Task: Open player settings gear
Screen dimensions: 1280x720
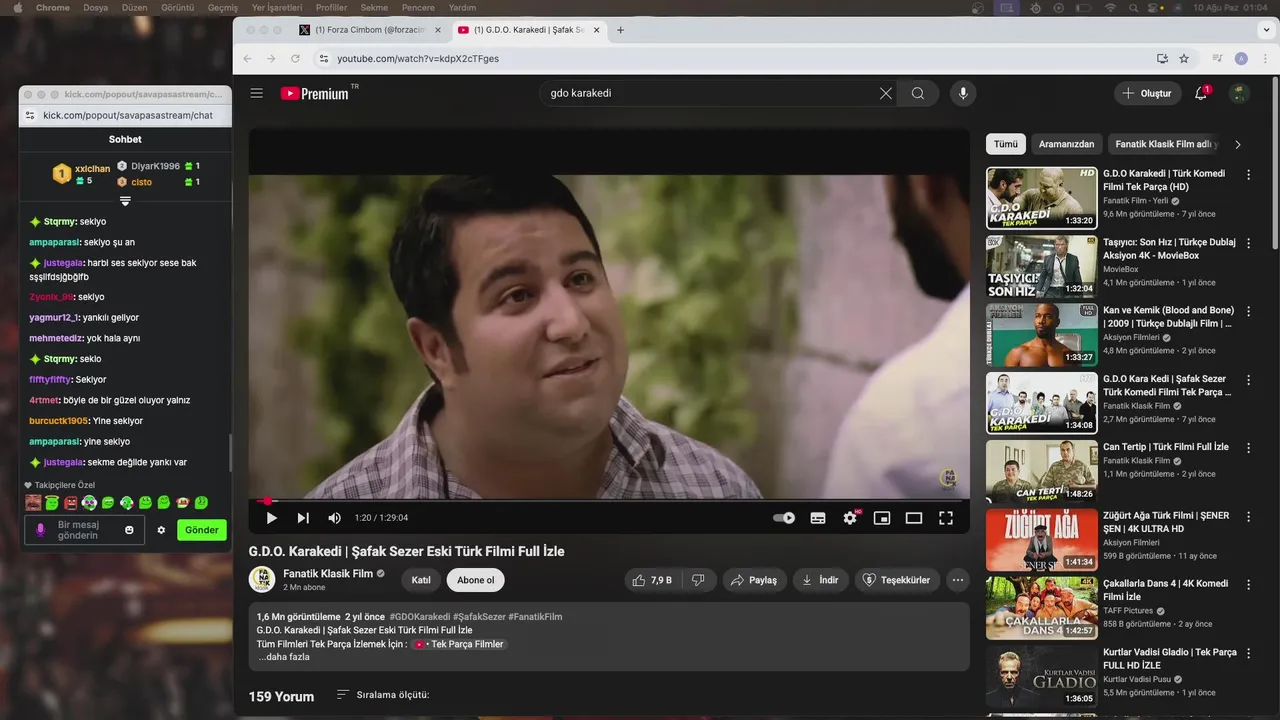Action: pos(850,518)
